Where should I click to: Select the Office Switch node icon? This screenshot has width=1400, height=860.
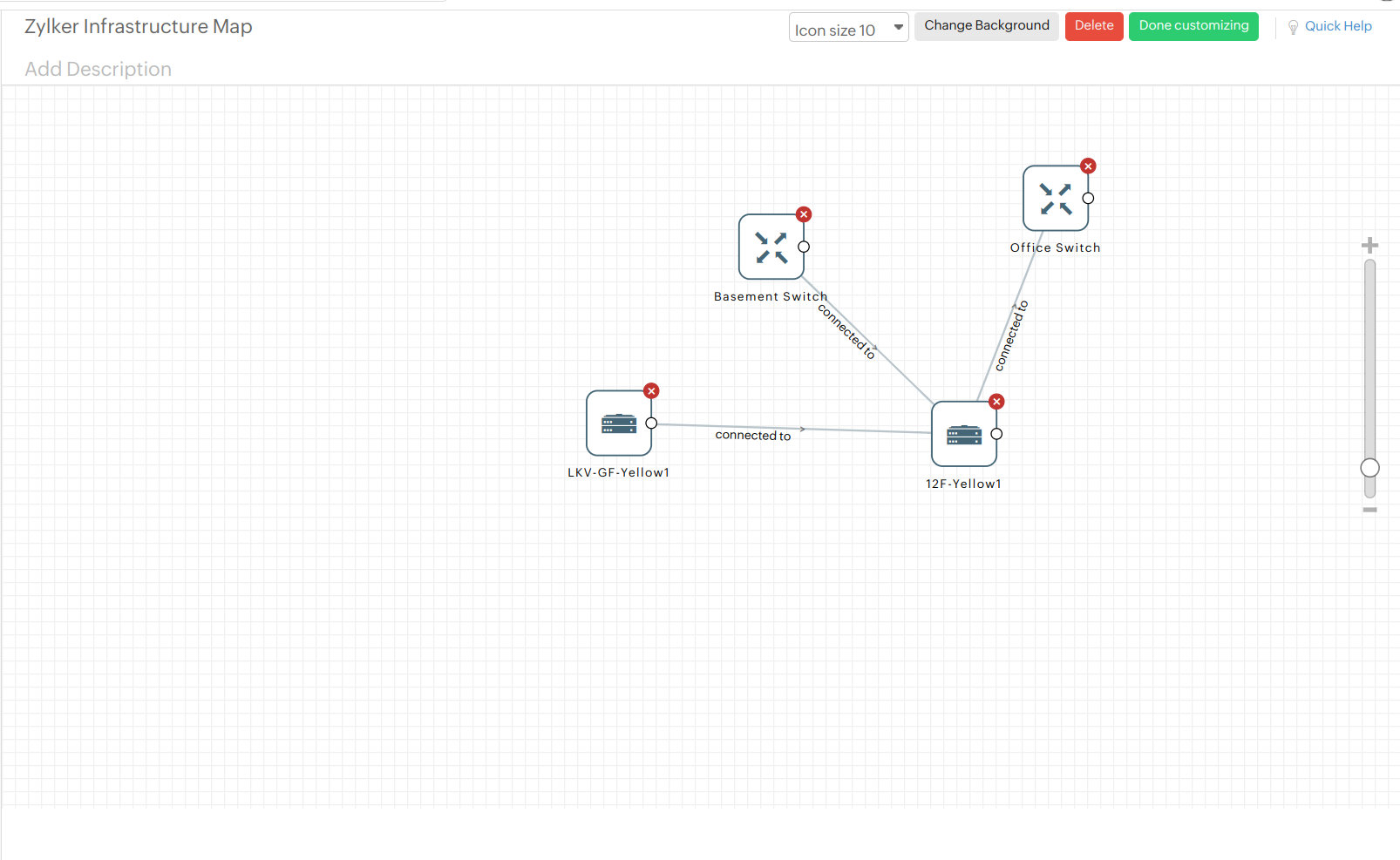click(1055, 198)
